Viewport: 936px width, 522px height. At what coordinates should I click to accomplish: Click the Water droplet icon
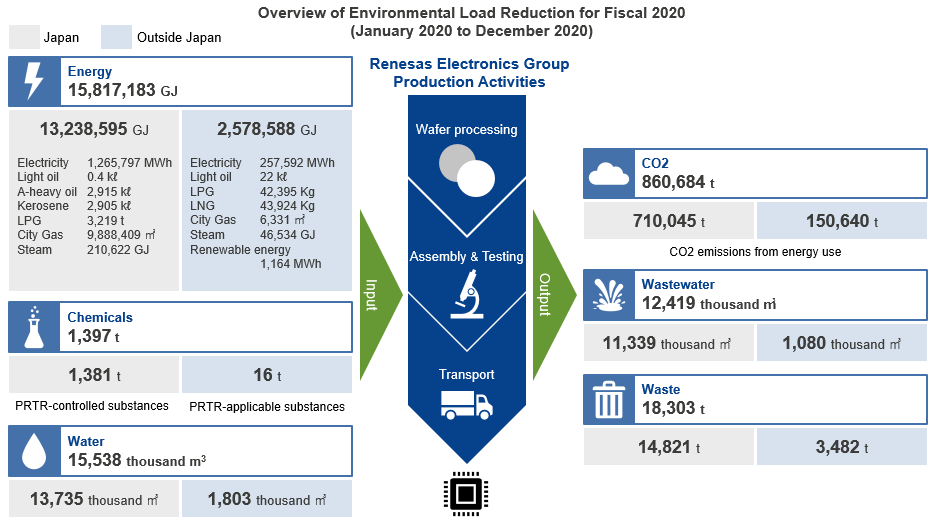tap(34, 451)
